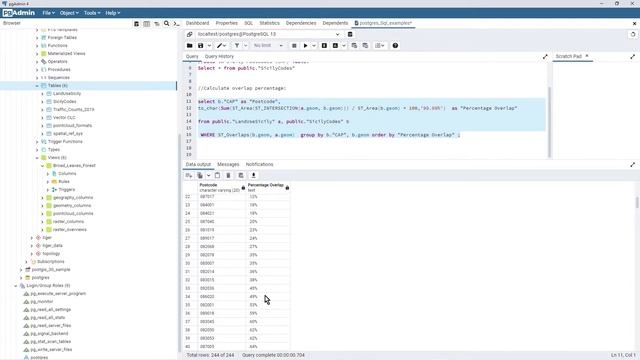Click the Postcode column header
Viewport: 640px width, 360px height.
pyautogui.click(x=222, y=187)
